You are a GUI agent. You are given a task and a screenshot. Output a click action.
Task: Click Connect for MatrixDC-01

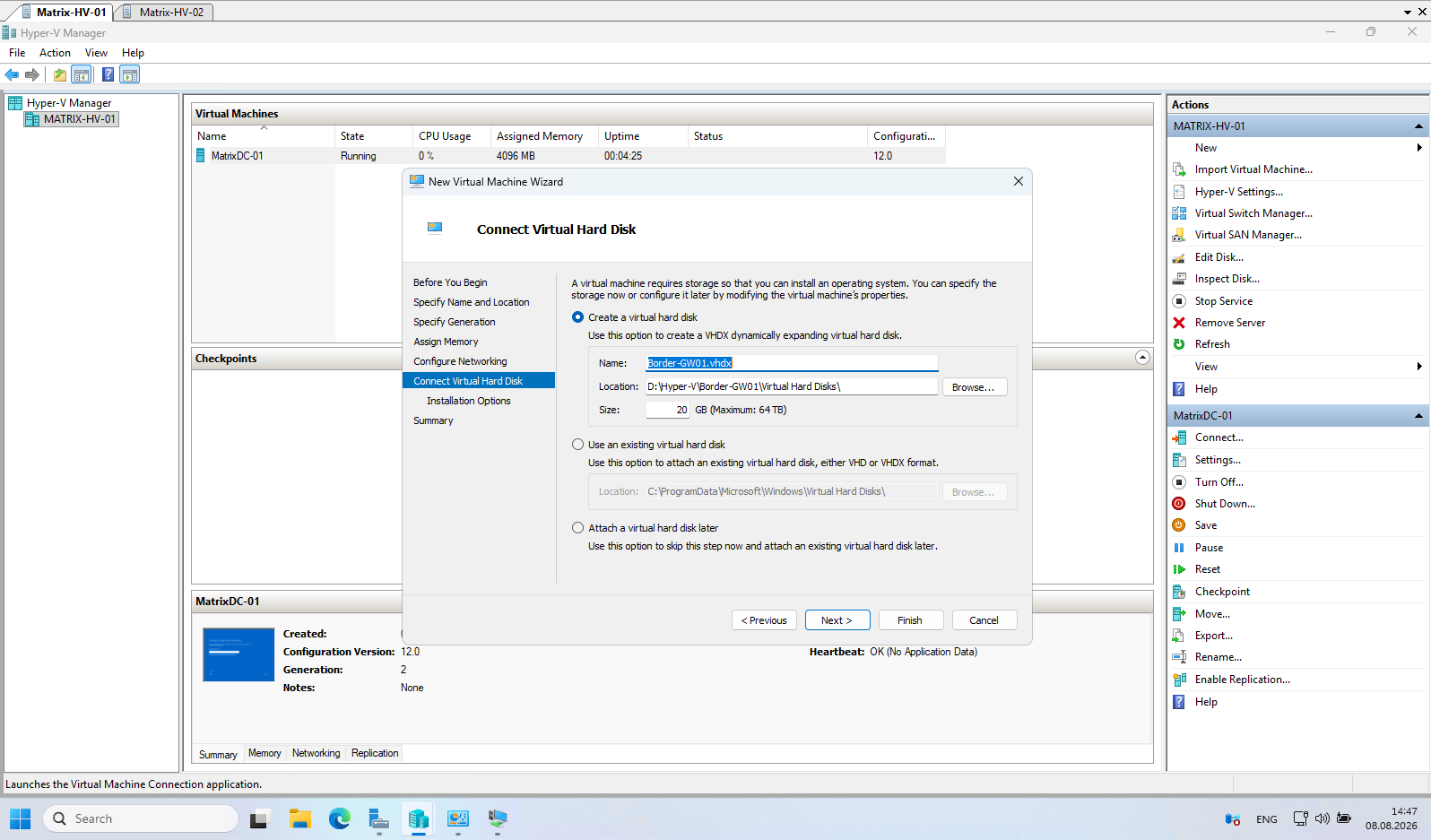(1219, 437)
